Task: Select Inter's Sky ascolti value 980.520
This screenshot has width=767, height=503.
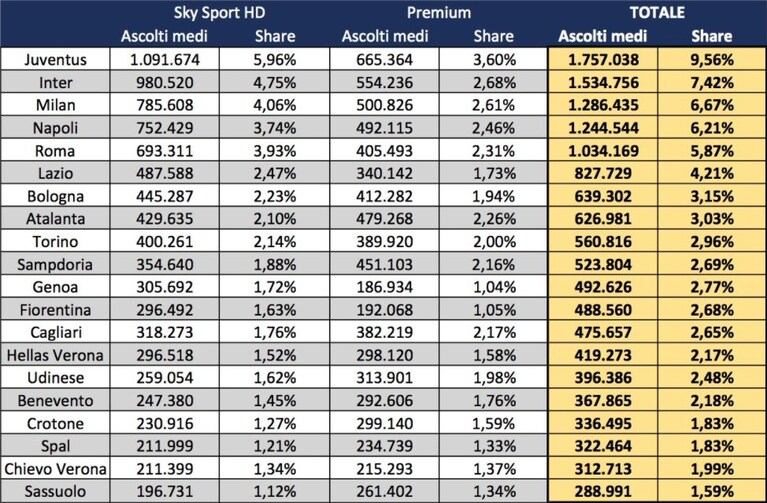Action: [165, 82]
